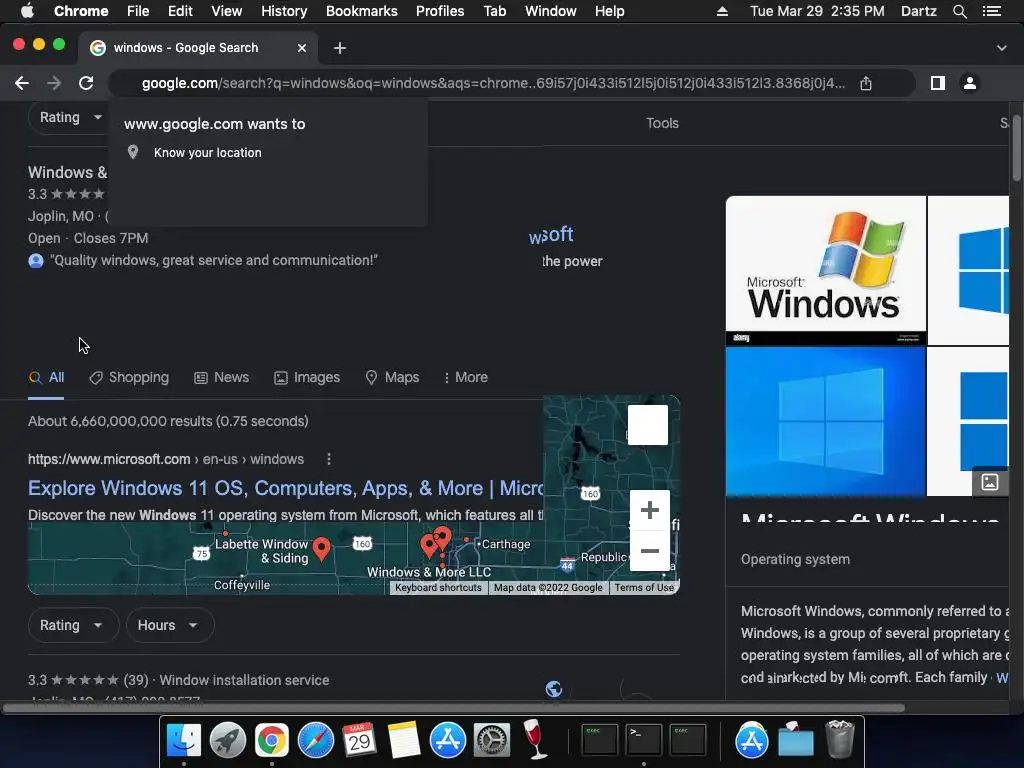
Task: Click the Windows & More LLC map label
Action: (428, 572)
